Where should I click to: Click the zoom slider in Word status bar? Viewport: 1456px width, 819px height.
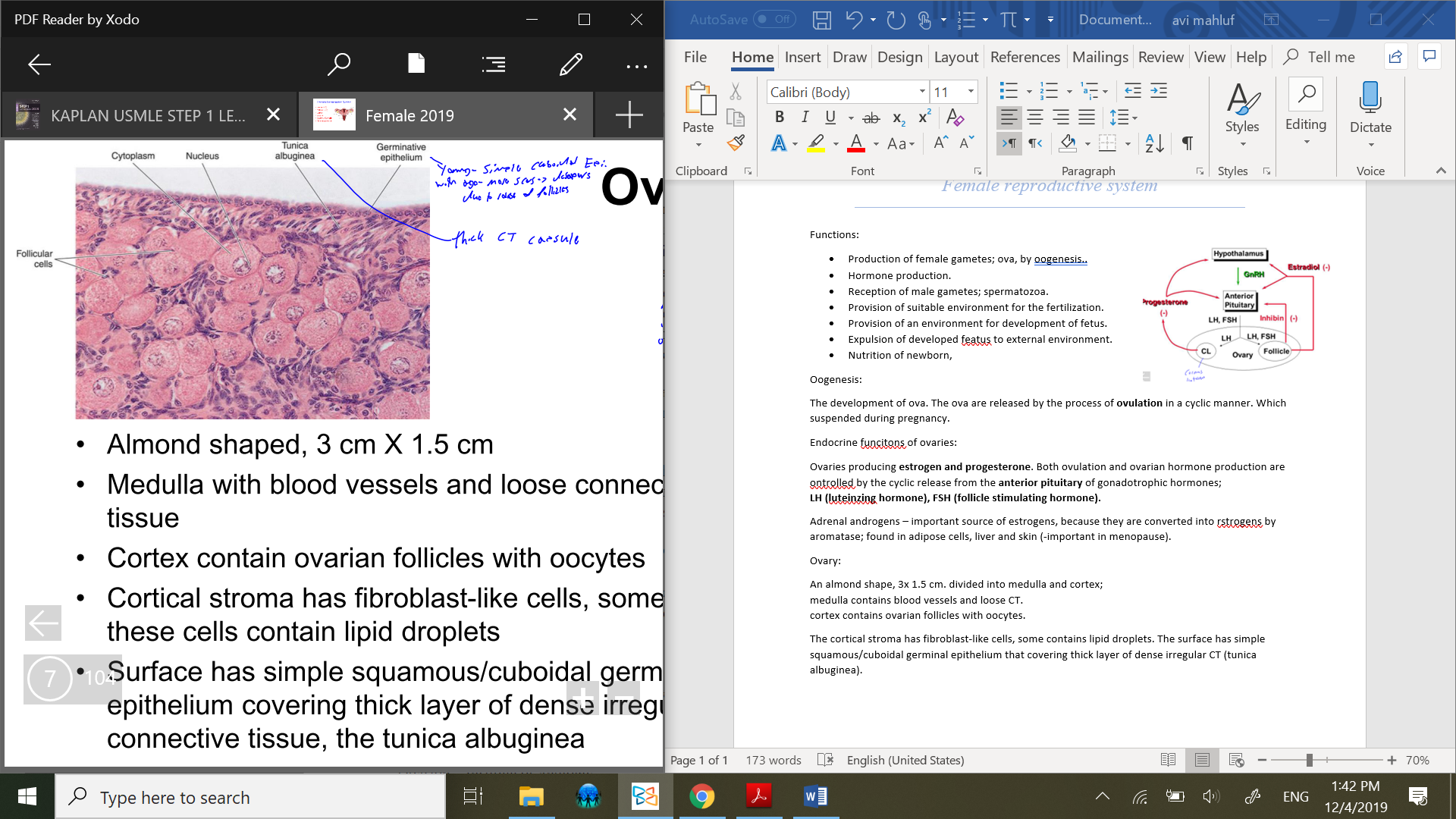pyautogui.click(x=1310, y=760)
